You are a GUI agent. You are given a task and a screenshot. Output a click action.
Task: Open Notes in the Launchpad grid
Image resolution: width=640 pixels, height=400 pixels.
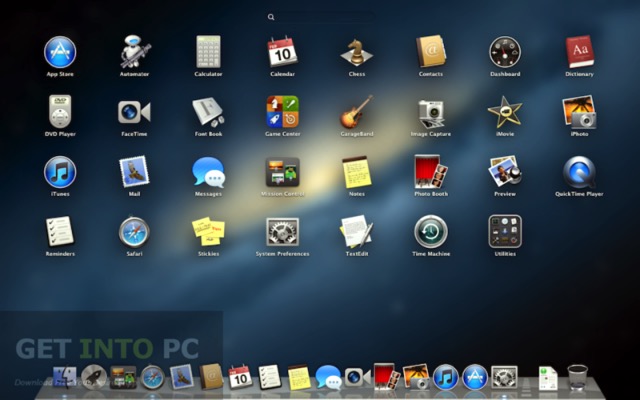point(357,172)
